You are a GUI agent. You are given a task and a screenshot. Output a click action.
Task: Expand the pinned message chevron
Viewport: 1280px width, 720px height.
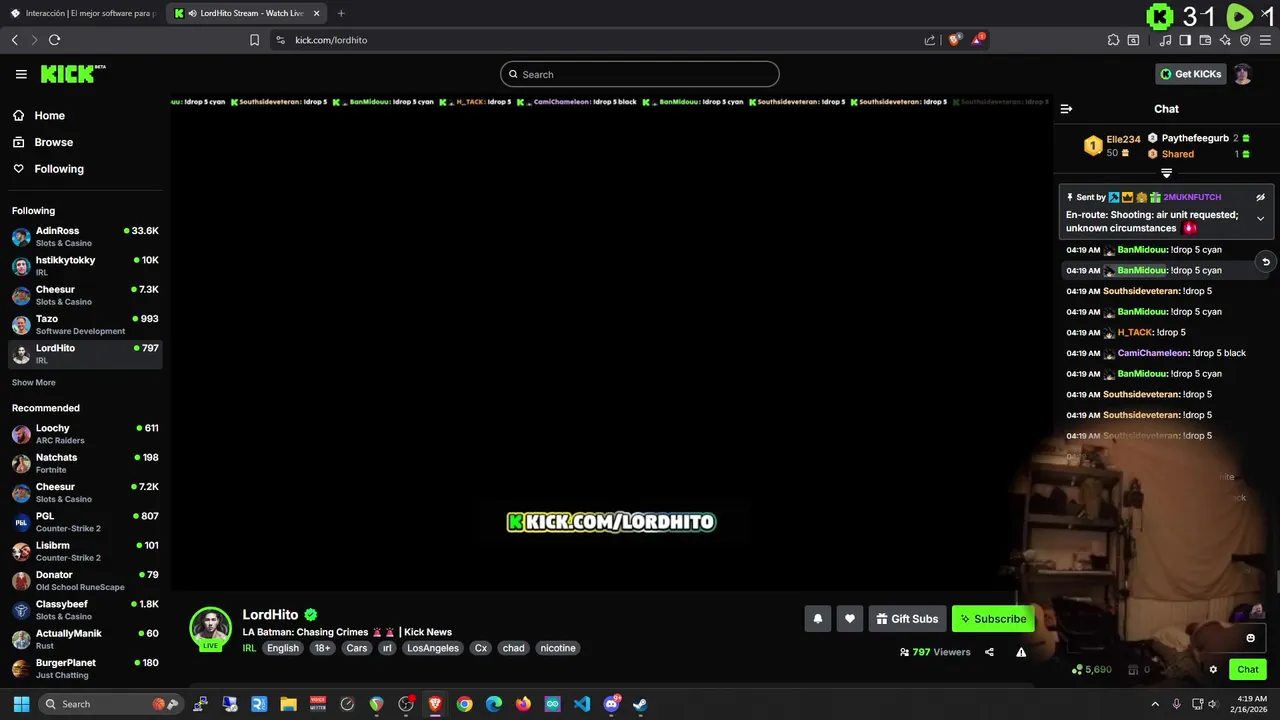[1260, 219]
